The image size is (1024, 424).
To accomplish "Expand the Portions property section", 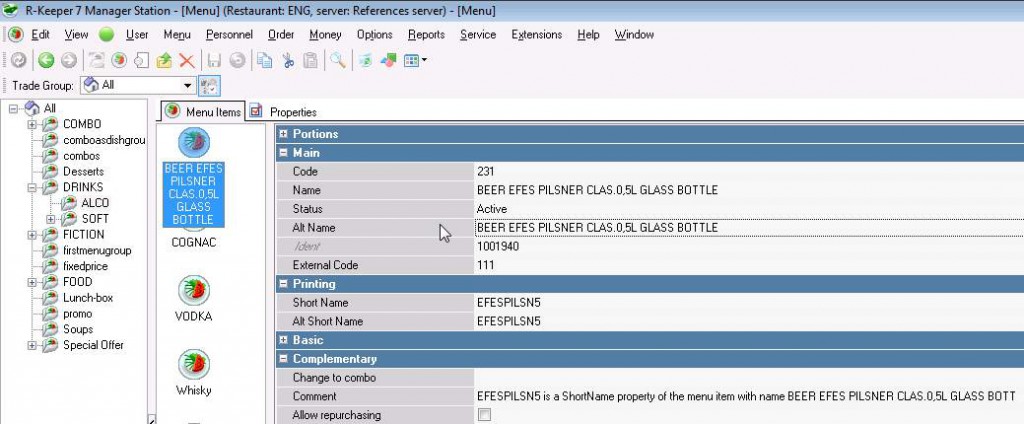I will 283,134.
